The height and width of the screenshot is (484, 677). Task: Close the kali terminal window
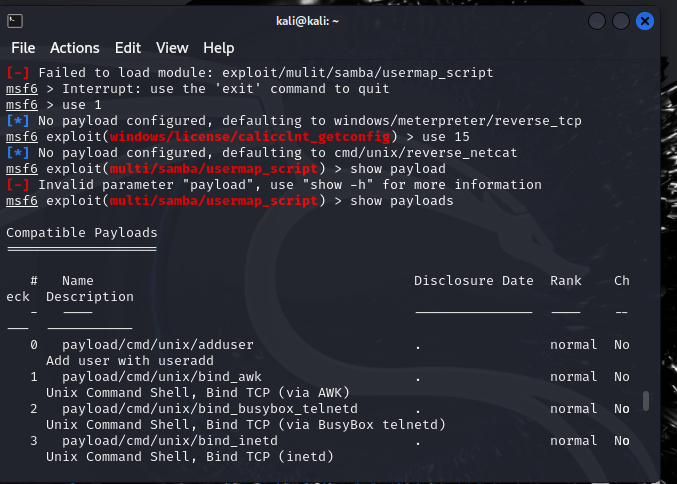click(x=645, y=20)
